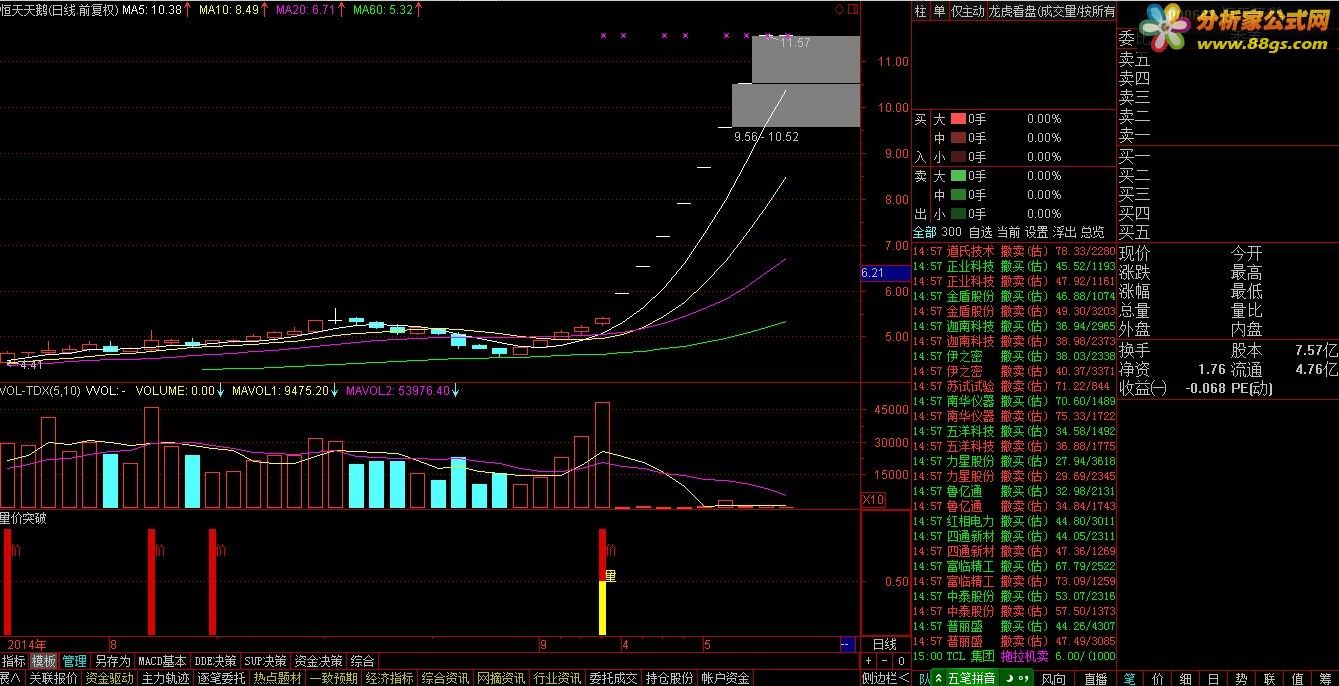Open 龙虎看盘 filter dropdown header

(x=1051, y=12)
